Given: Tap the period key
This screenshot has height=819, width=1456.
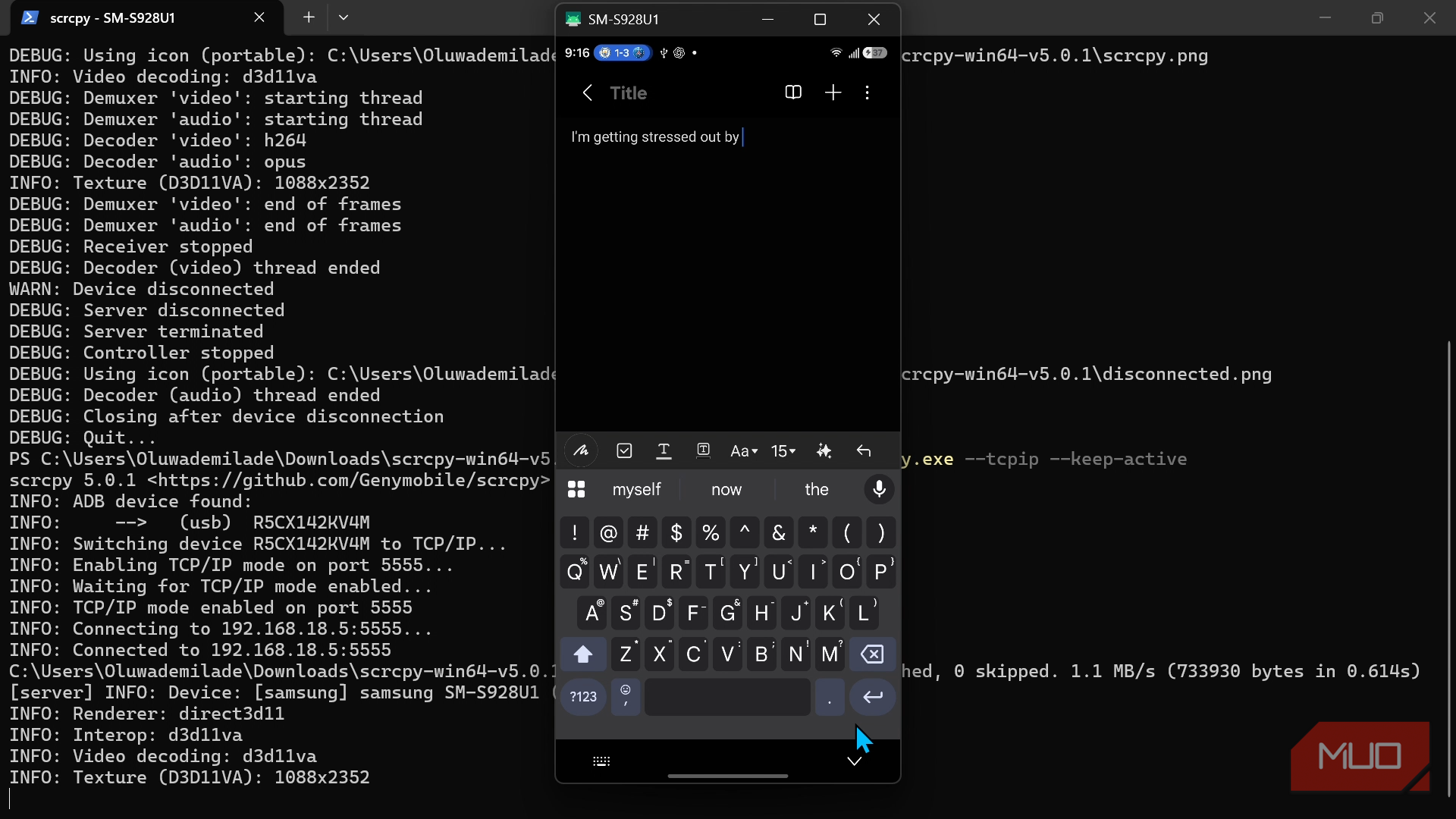Looking at the screenshot, I should click(830, 697).
